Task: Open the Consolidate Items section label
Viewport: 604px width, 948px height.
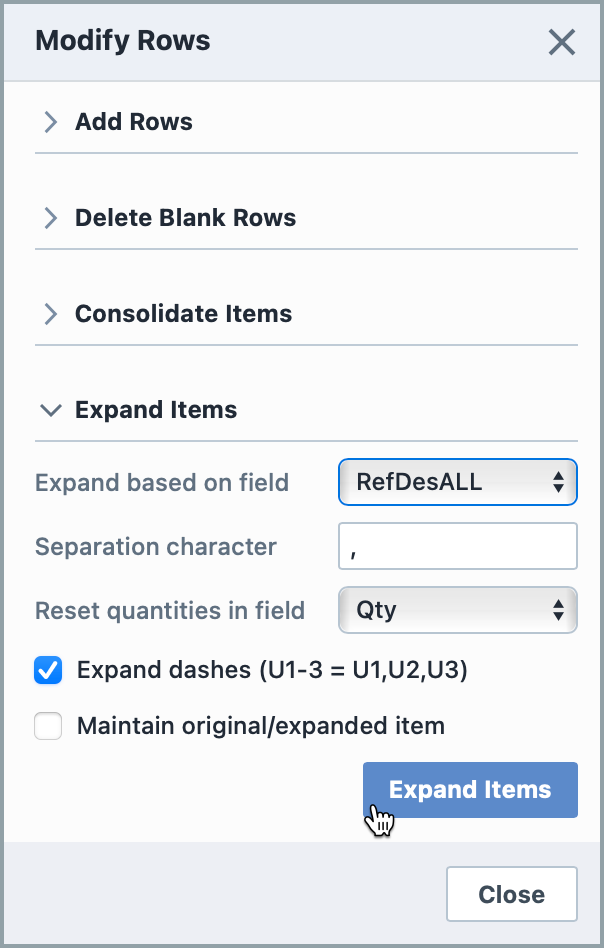Action: [183, 314]
